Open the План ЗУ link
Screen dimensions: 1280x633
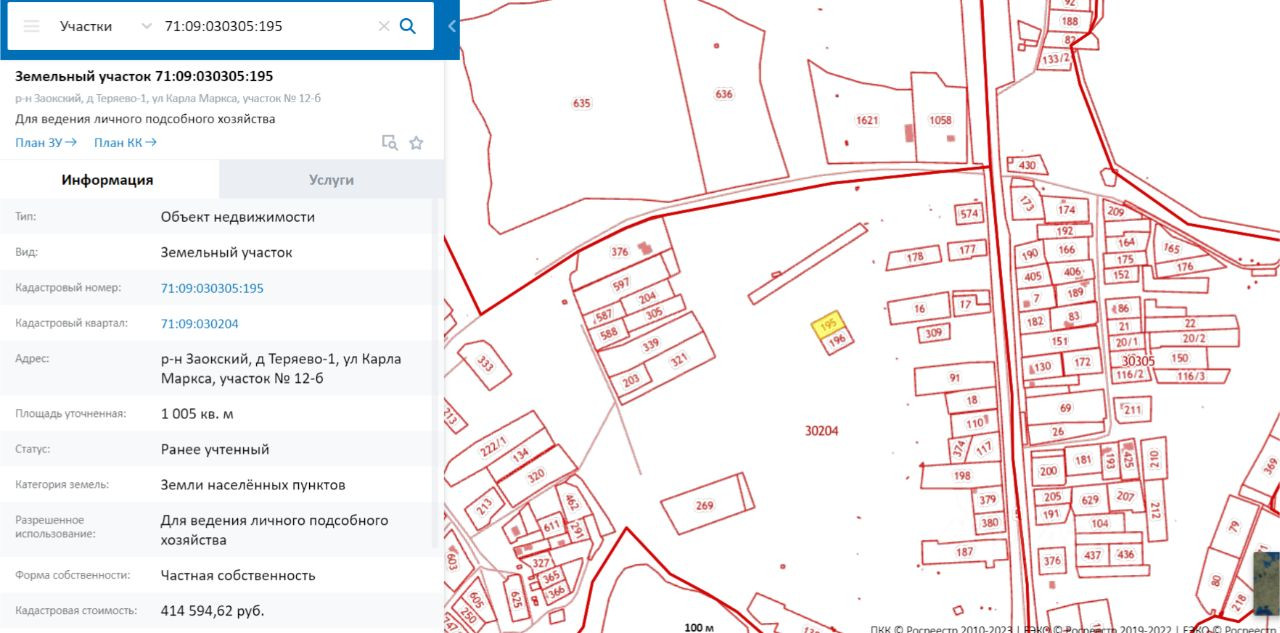click(x=46, y=142)
